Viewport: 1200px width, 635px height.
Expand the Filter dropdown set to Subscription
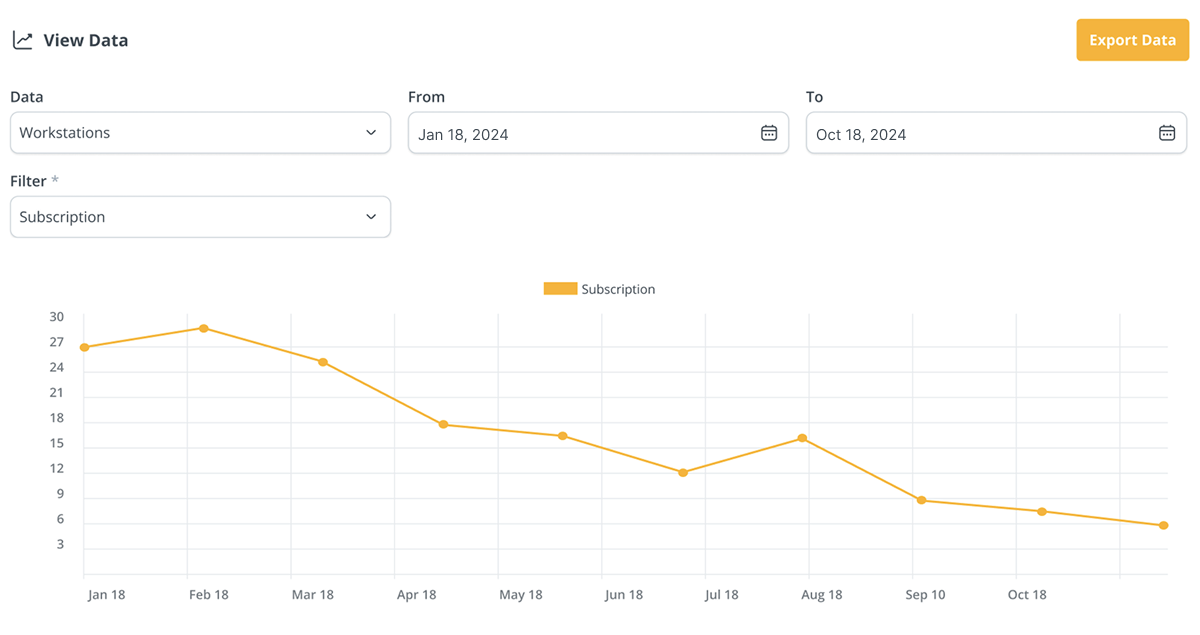tap(200, 217)
